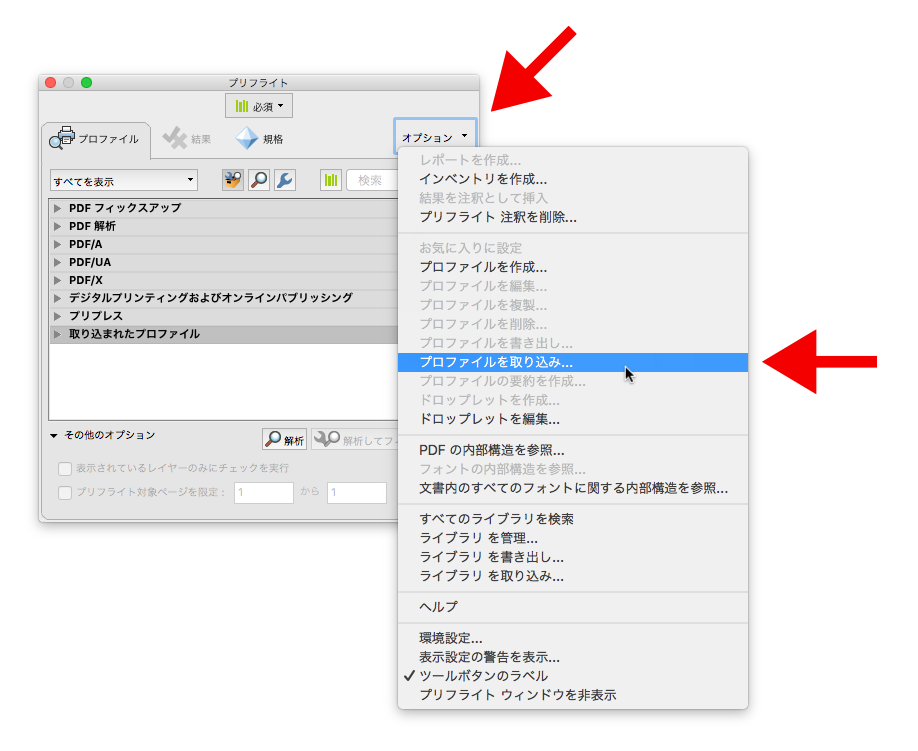Select the profiles toolbar icon

(x=232, y=180)
